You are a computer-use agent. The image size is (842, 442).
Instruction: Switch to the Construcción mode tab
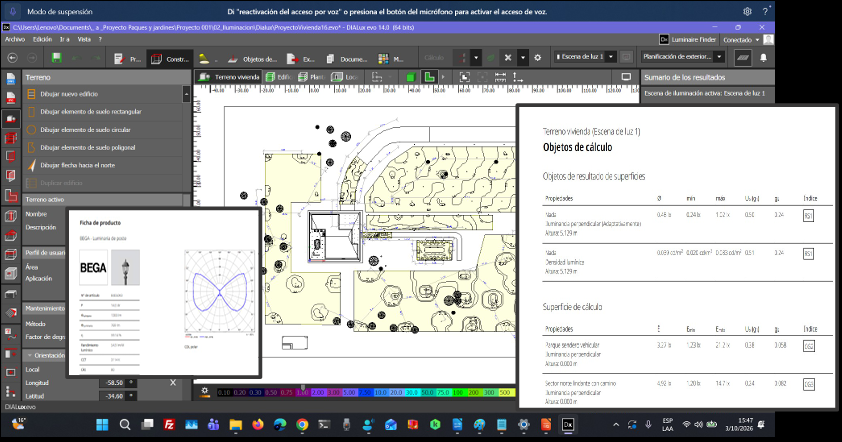tap(170, 59)
